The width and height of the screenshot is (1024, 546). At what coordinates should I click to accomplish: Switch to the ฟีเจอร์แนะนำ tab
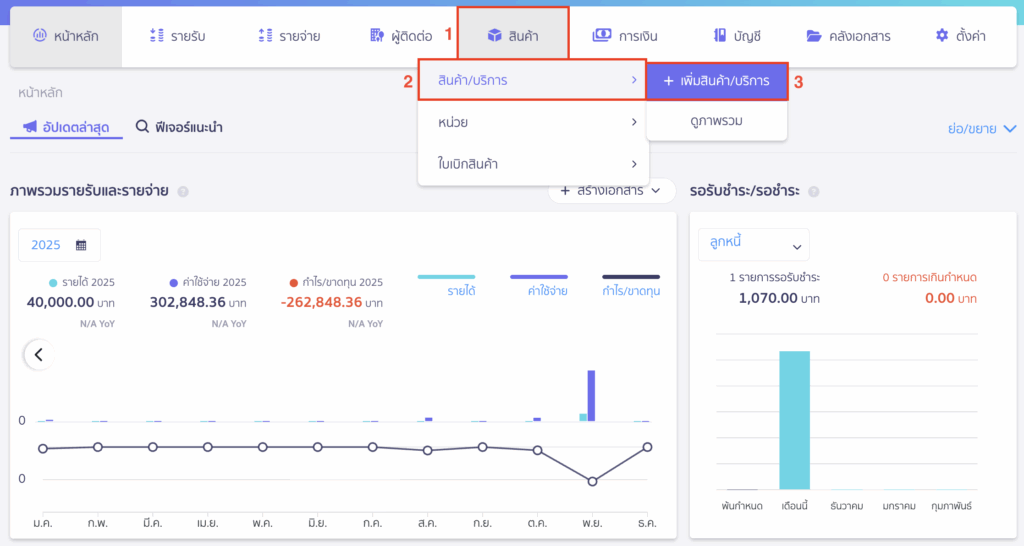tap(179, 127)
